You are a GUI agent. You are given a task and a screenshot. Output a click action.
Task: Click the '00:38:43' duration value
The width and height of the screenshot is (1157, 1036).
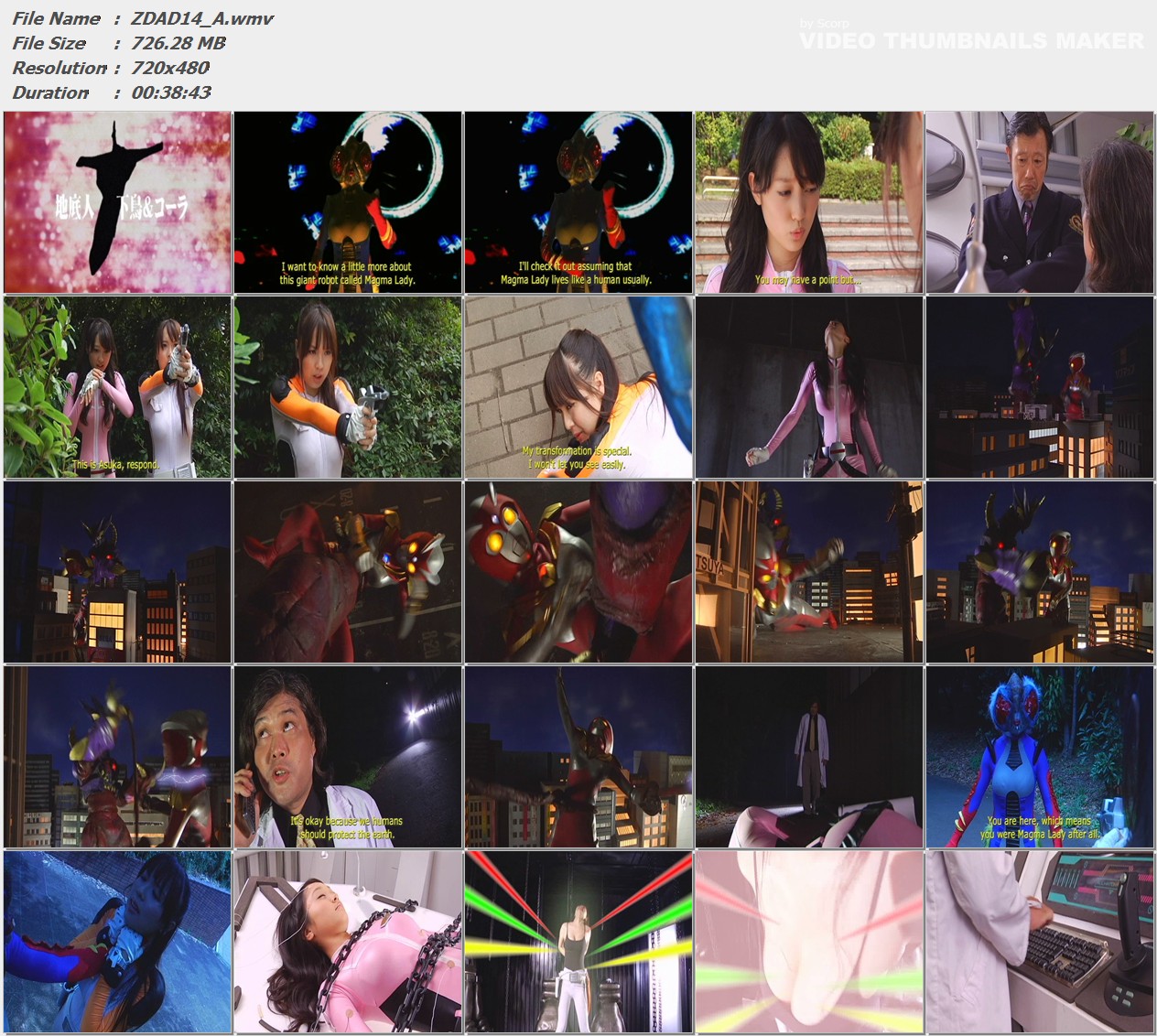[x=171, y=92]
